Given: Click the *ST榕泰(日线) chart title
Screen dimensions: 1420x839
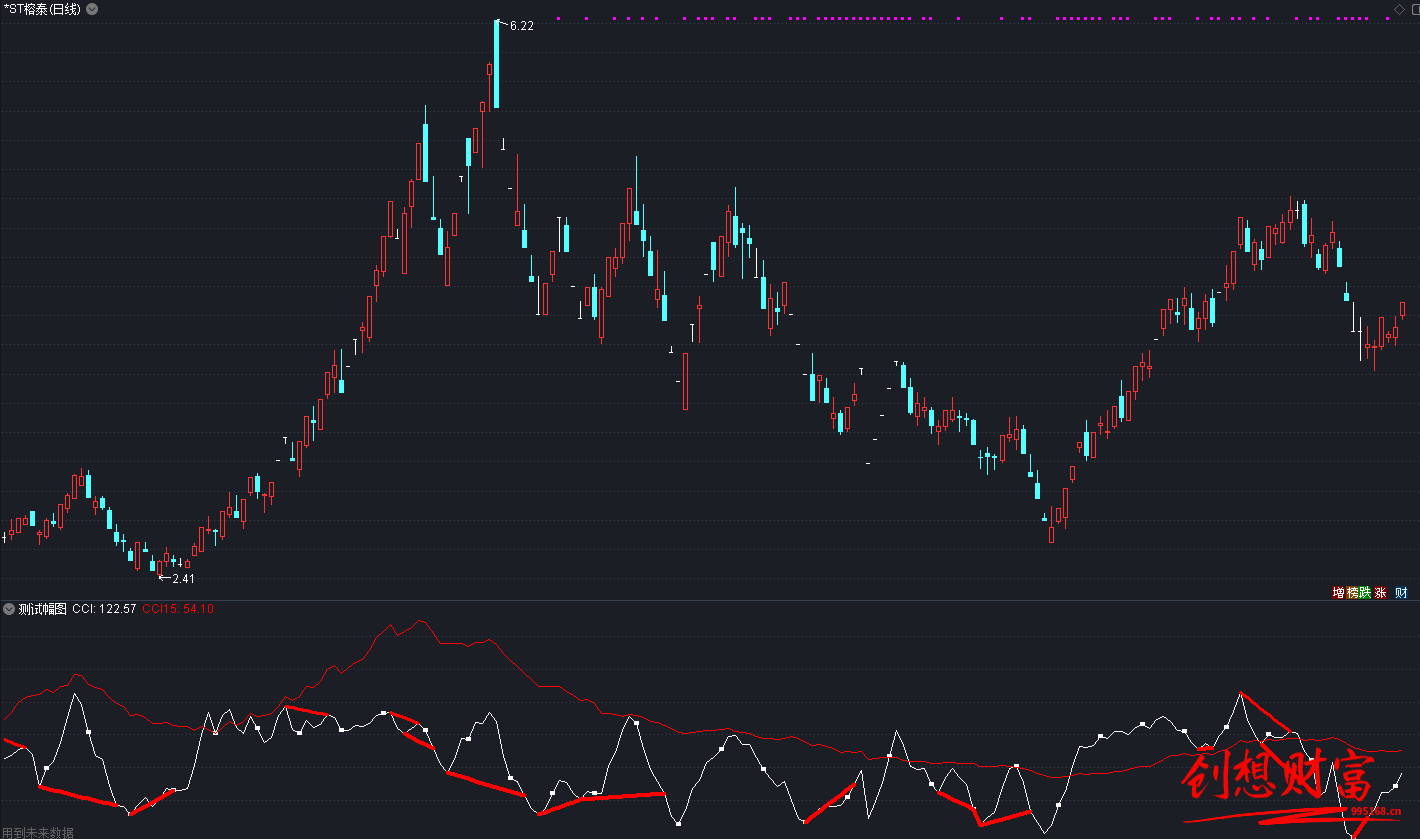Looking at the screenshot, I should [x=42, y=9].
